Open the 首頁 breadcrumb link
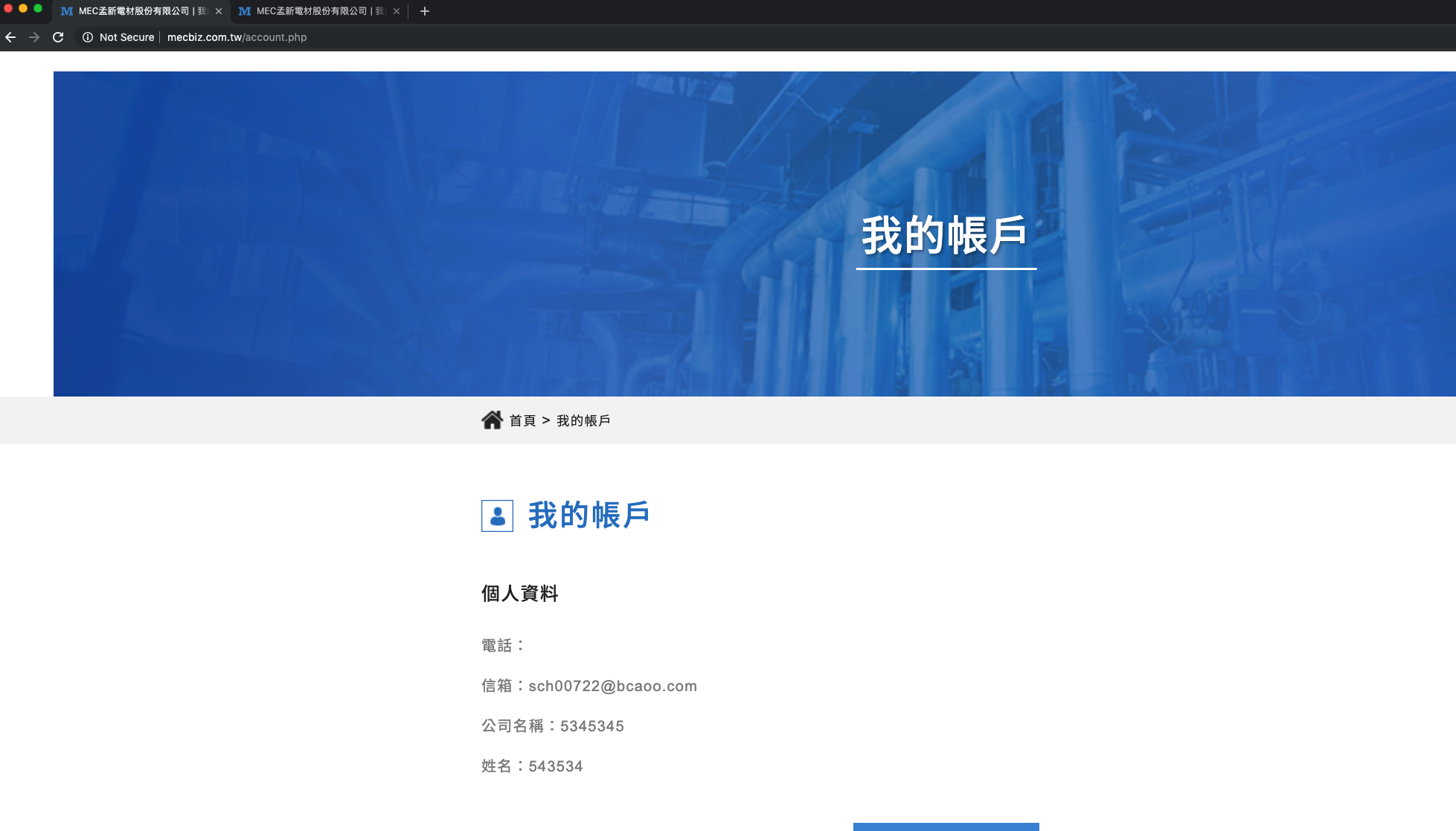Viewport: 1456px width, 831px height. coord(522,421)
